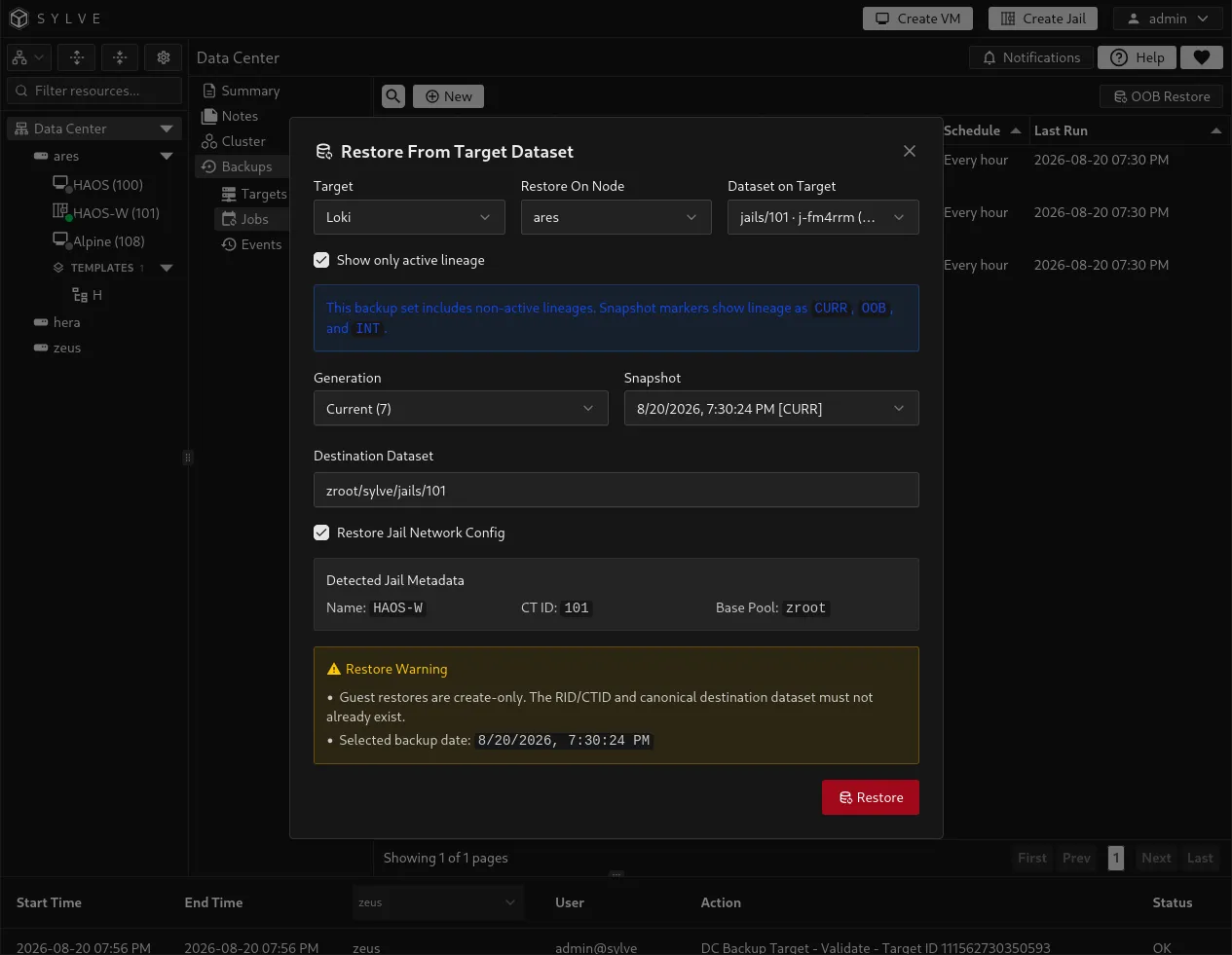Viewport: 1232px width, 955px height.
Task: Click the HAOS (100) VM icon
Action: 60,183
